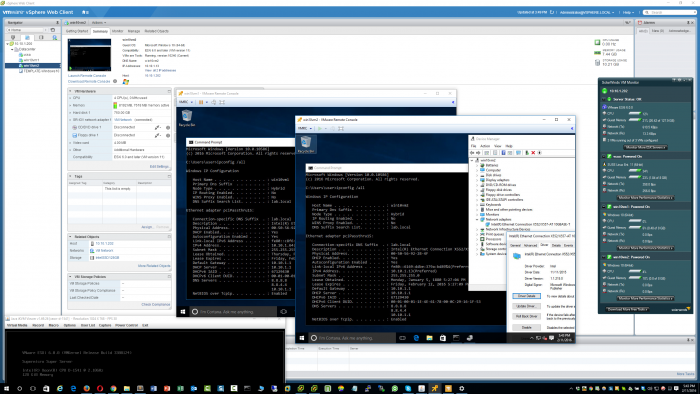Open the CD/DVD drive 1 connect menu icon
The width and height of the screenshot is (700, 394).
pos(158,127)
